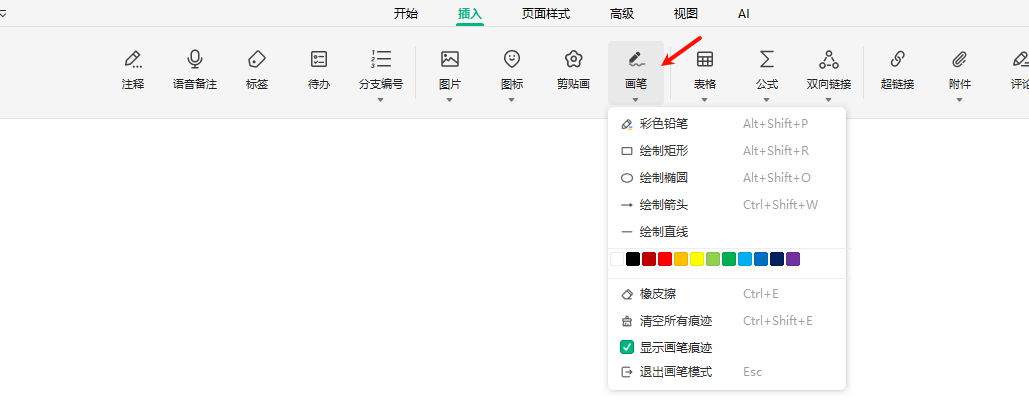Insert a 超链接 hyperlink icon

click(x=897, y=59)
